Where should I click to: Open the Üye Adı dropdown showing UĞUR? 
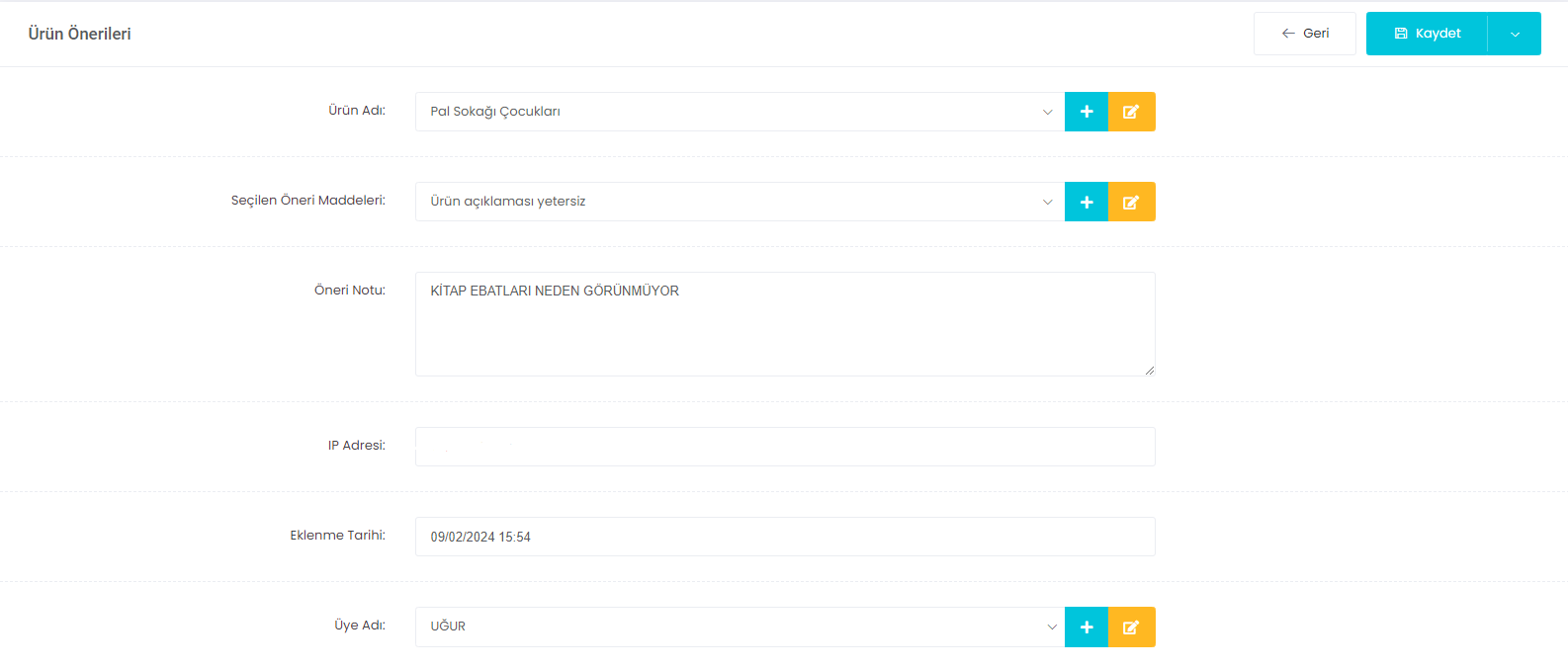(740, 627)
